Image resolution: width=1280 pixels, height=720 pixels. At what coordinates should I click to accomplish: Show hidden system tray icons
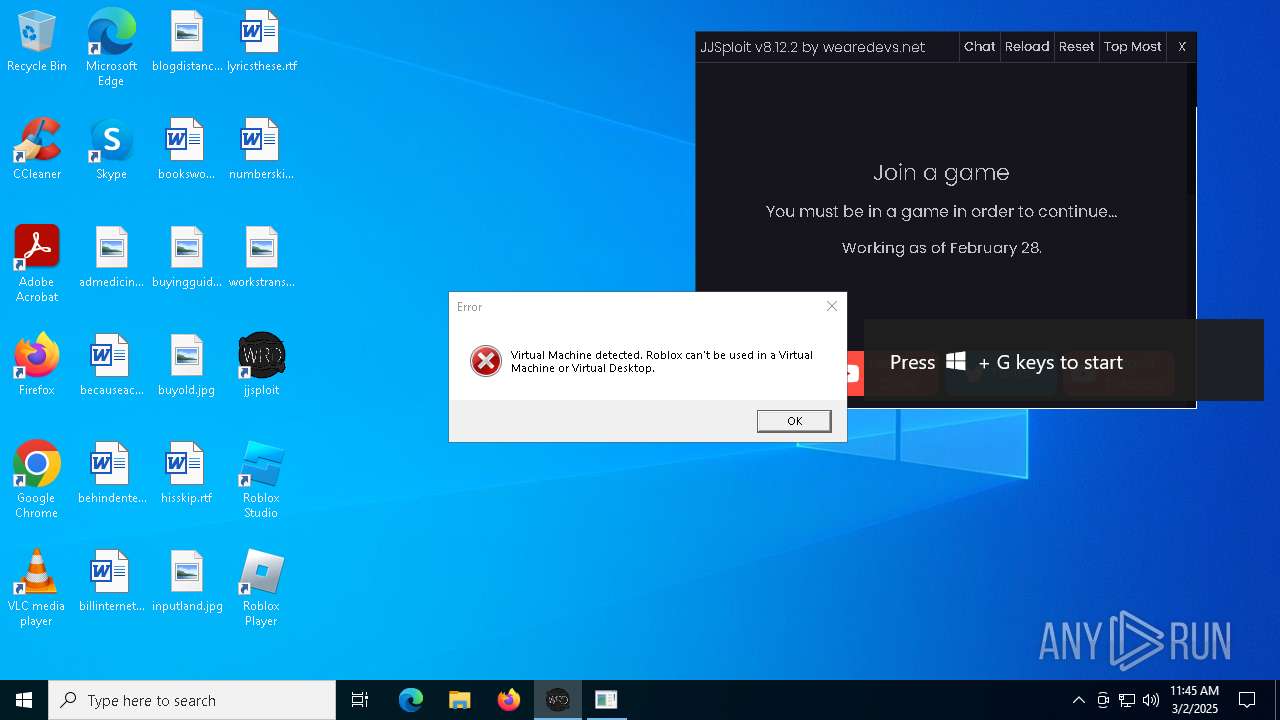pyautogui.click(x=1078, y=700)
